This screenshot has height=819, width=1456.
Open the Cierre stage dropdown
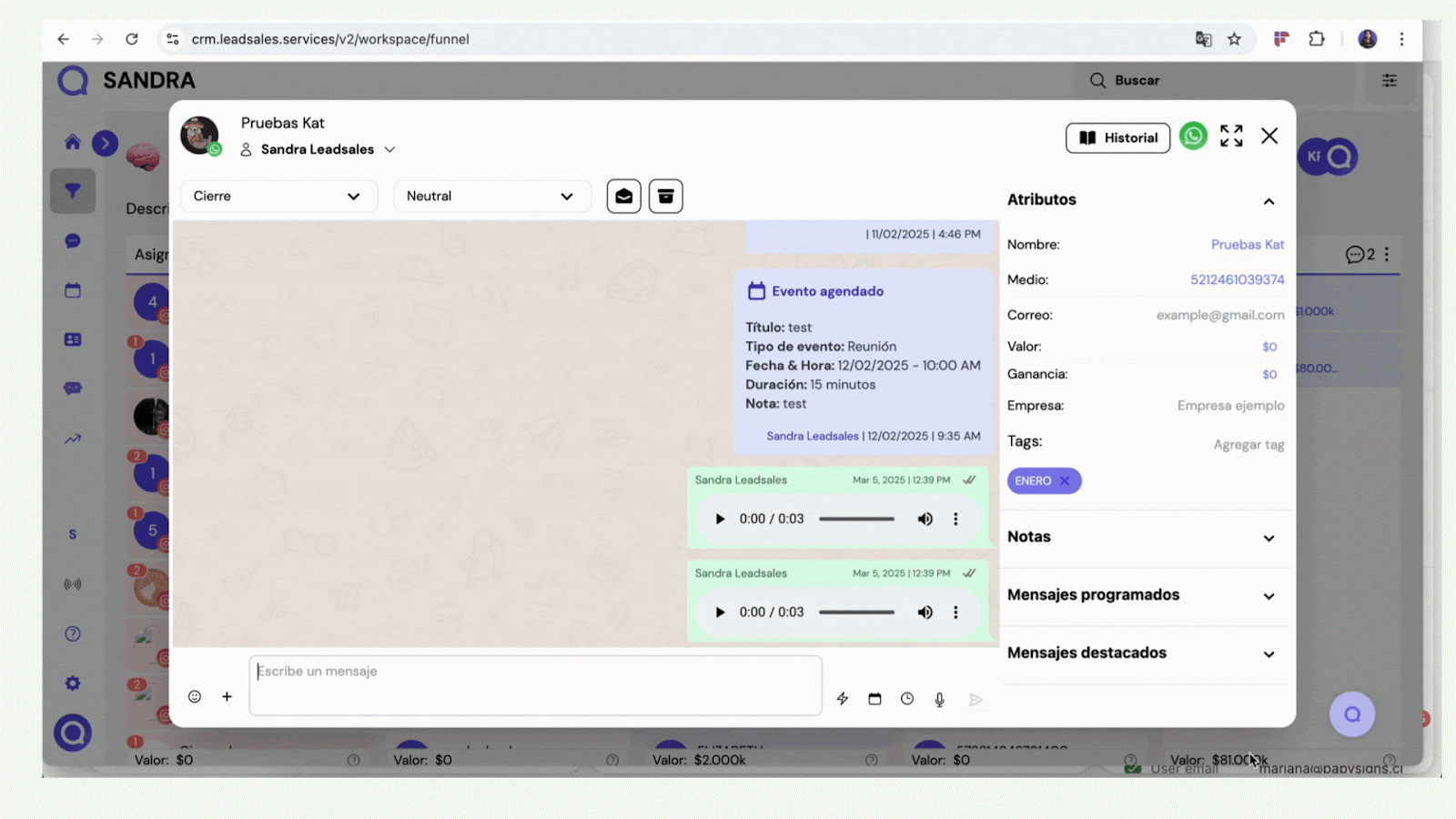click(x=278, y=197)
